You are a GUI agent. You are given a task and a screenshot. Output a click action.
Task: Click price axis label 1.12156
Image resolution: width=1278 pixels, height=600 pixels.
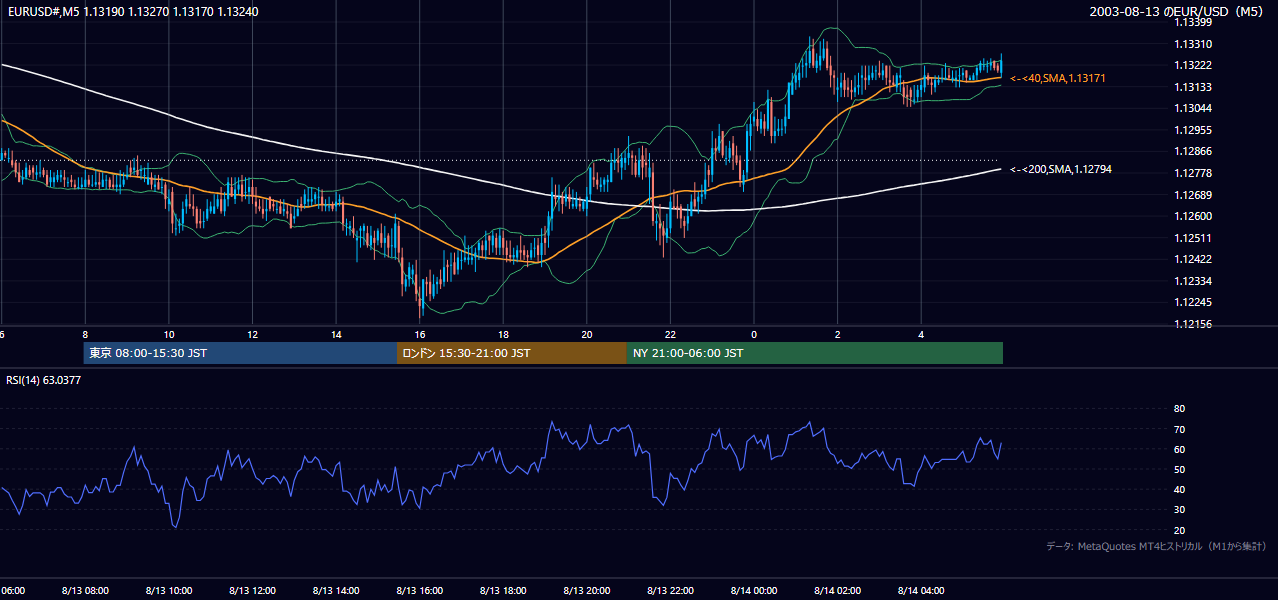click(x=1193, y=324)
